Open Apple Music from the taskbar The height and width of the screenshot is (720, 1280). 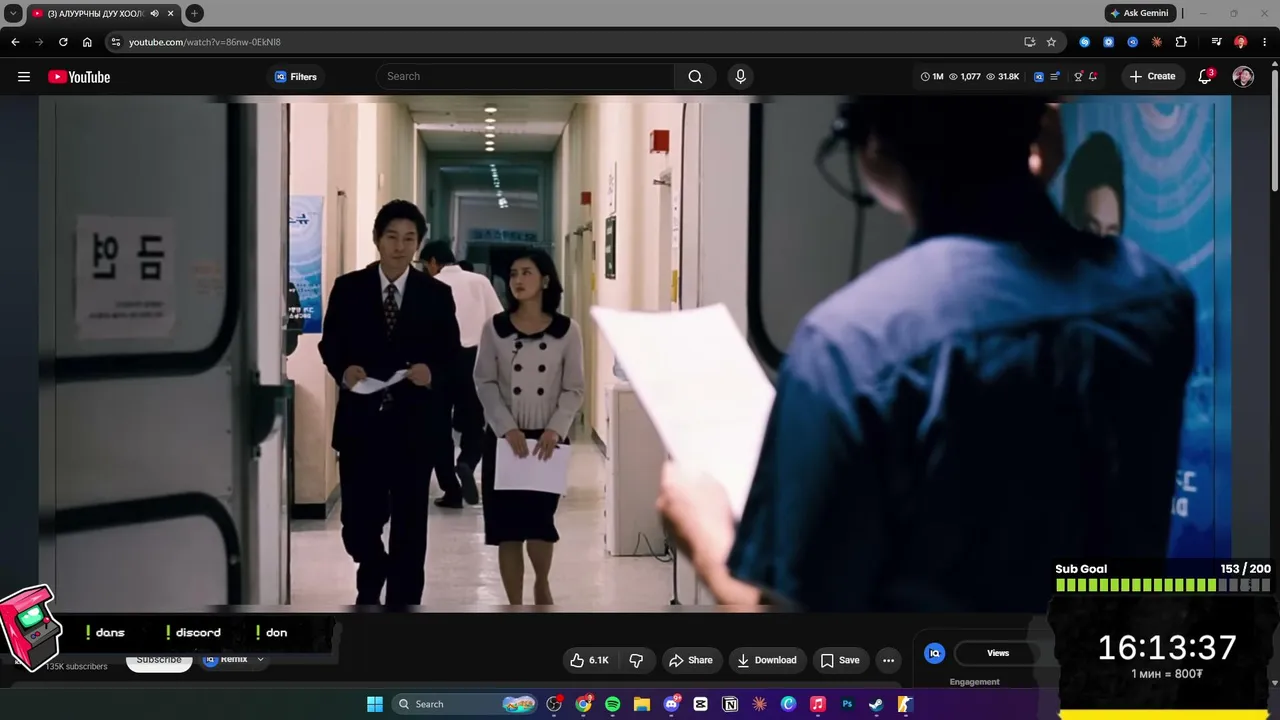[818, 704]
